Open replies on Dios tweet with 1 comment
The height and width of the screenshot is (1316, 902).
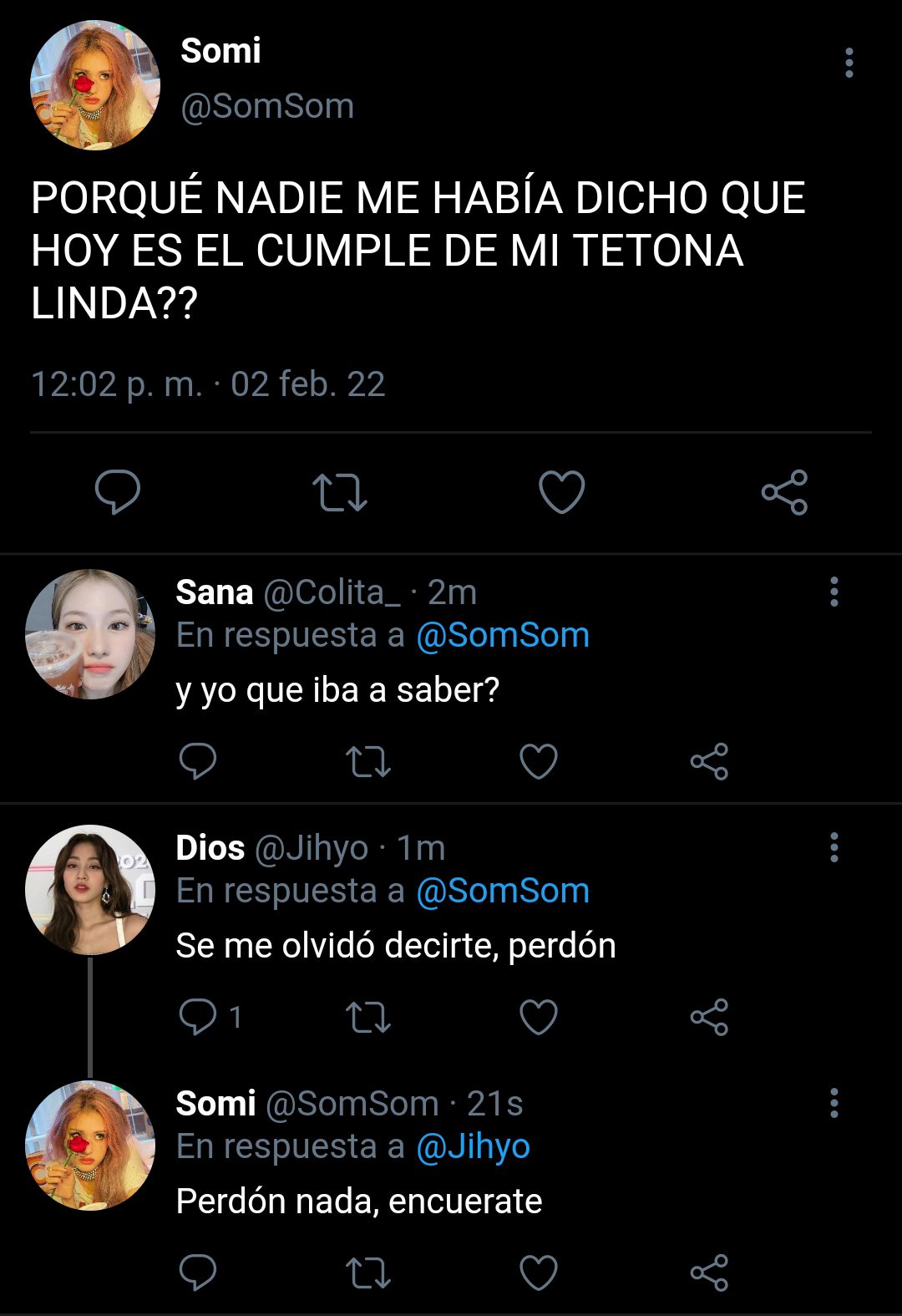coord(210,1017)
